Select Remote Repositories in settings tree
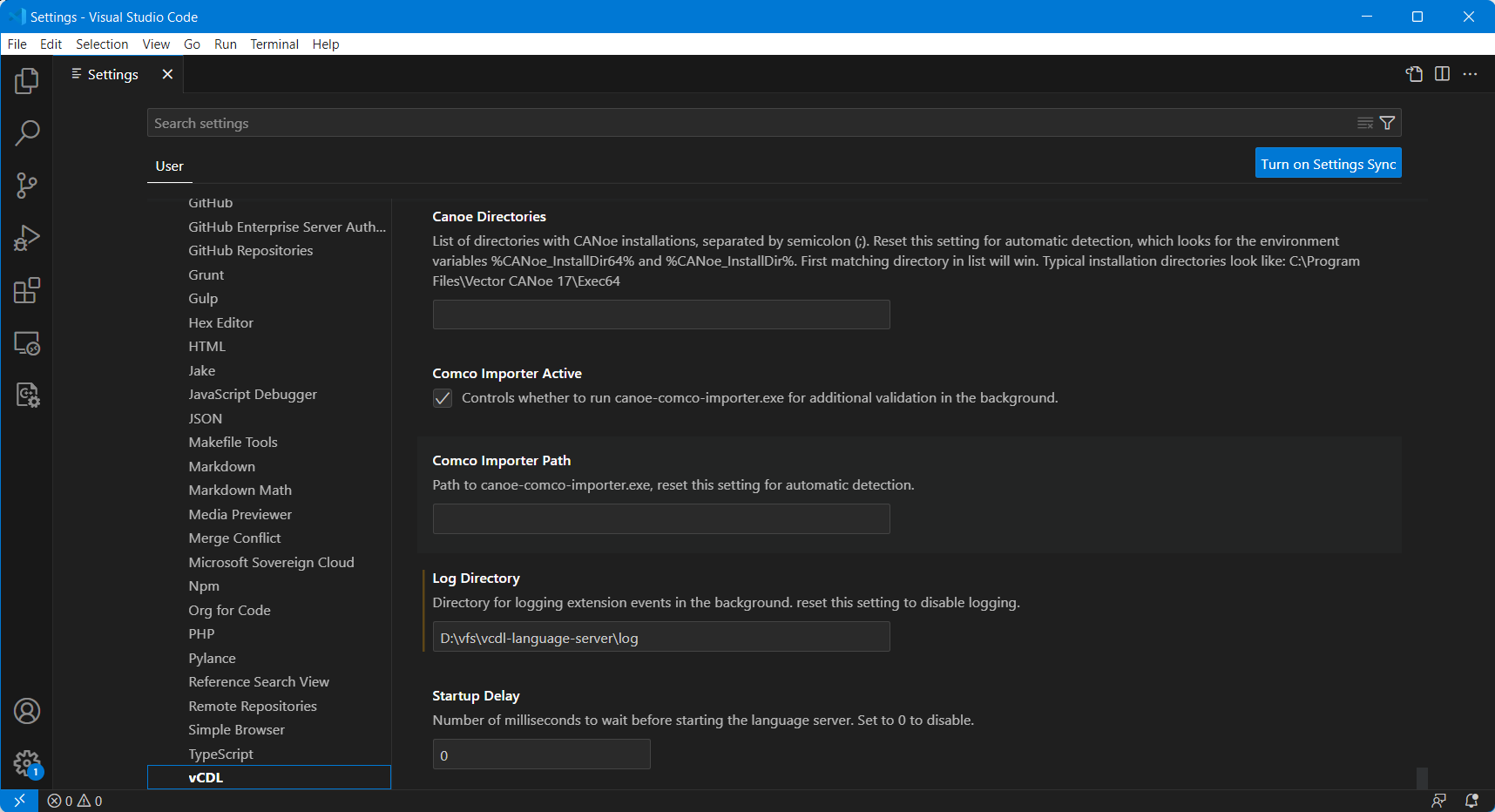The height and width of the screenshot is (812, 1495). (x=253, y=706)
